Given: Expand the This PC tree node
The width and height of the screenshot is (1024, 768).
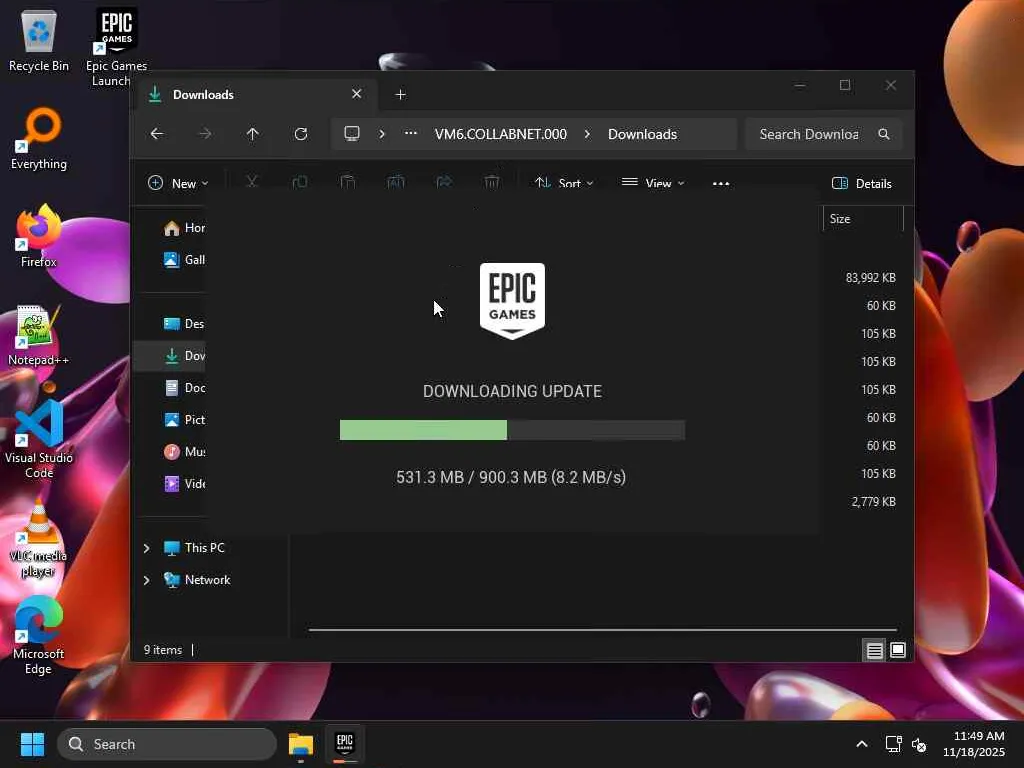Looking at the screenshot, I should pyautogui.click(x=147, y=548).
